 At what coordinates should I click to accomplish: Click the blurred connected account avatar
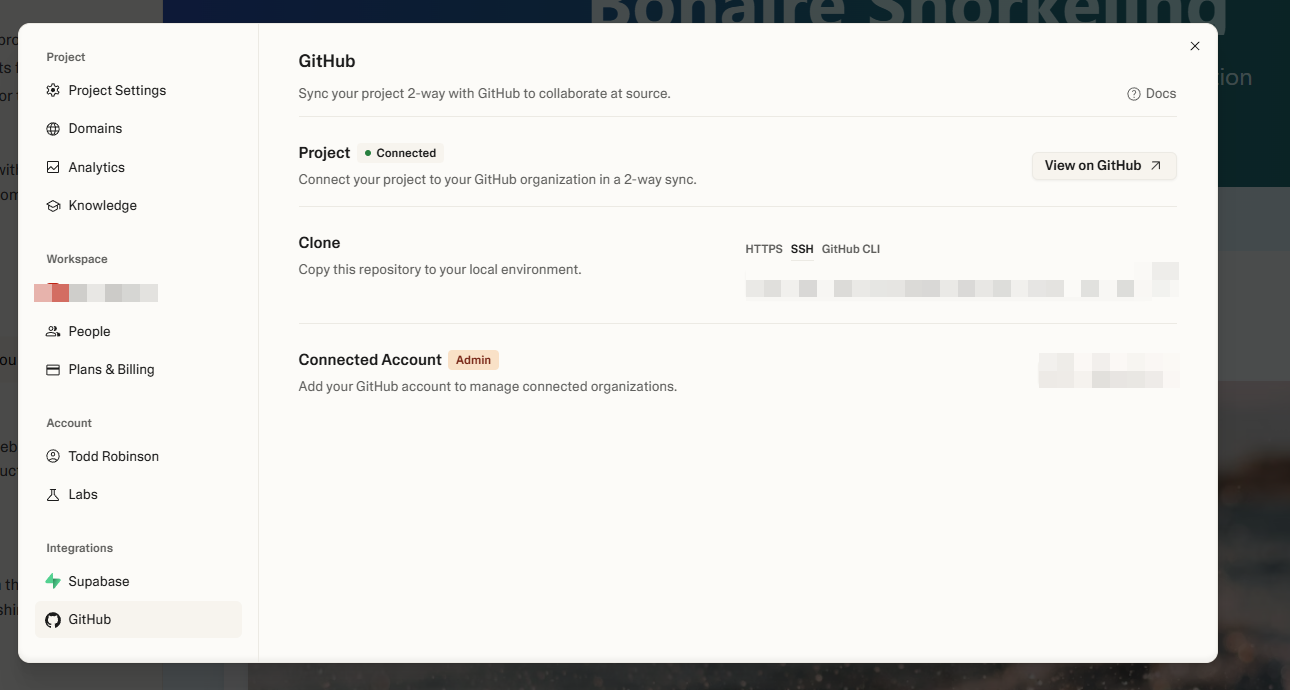(1108, 371)
